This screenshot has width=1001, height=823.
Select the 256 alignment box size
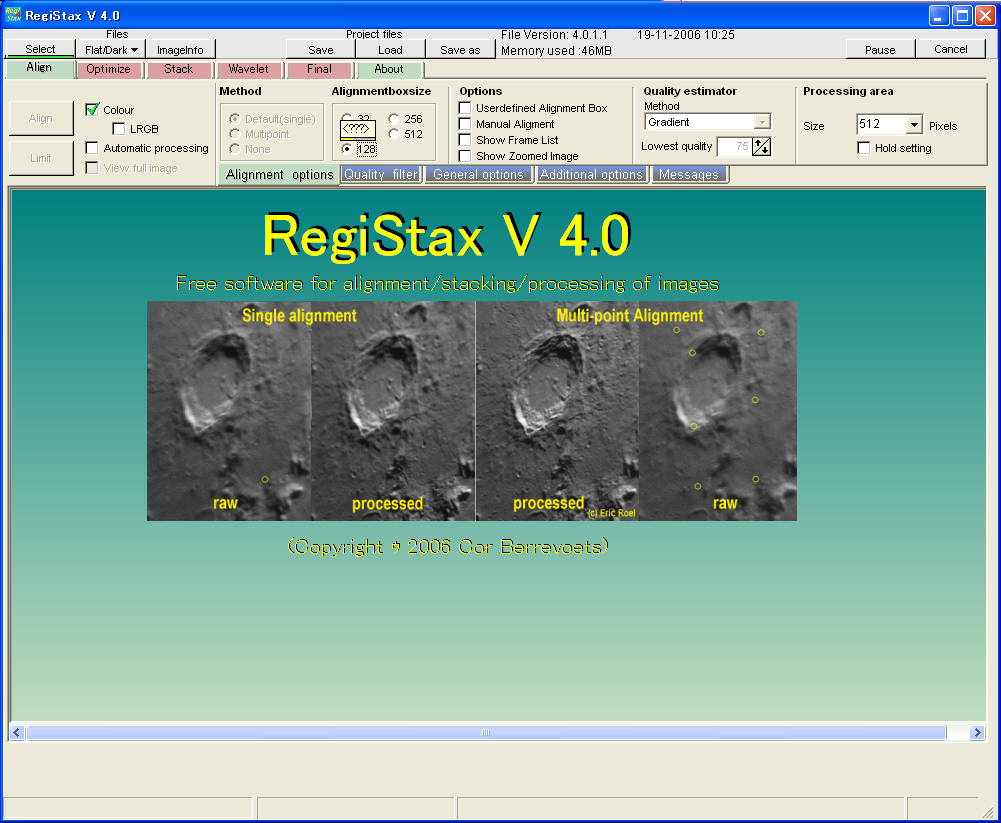(394, 119)
